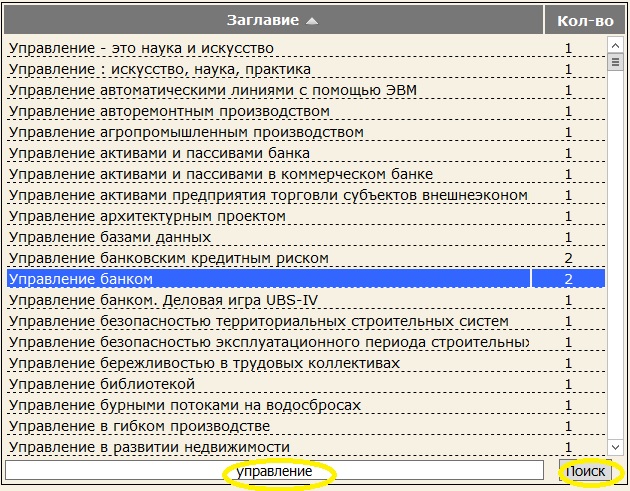Open Управление банком. Деловая игра UBS-IV
The width and height of the screenshot is (630, 491).
pos(165,300)
